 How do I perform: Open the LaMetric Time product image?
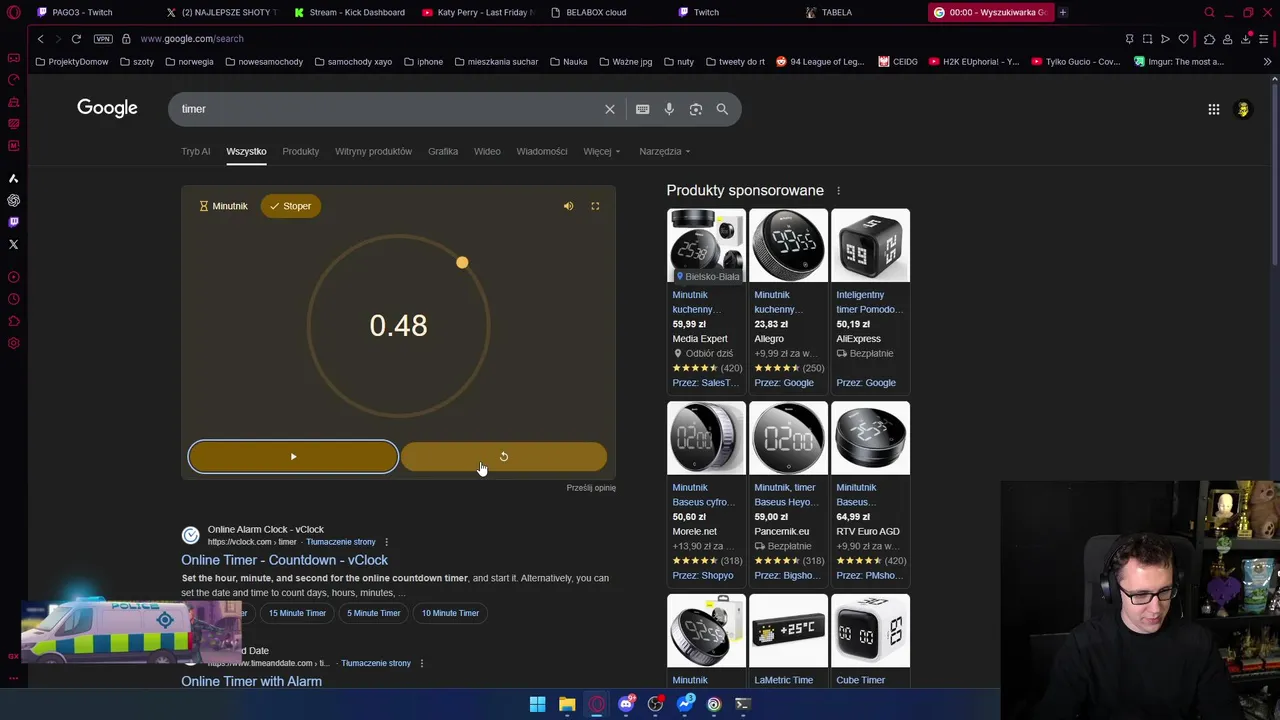coord(788,630)
